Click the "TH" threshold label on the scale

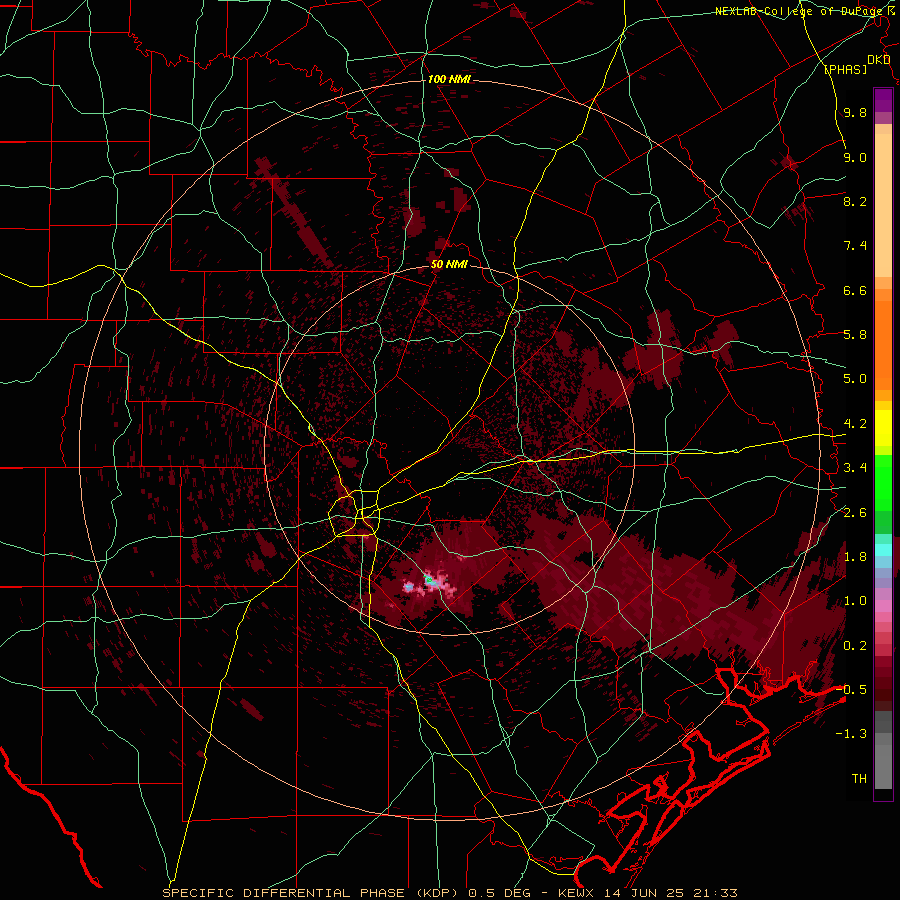coord(859,779)
